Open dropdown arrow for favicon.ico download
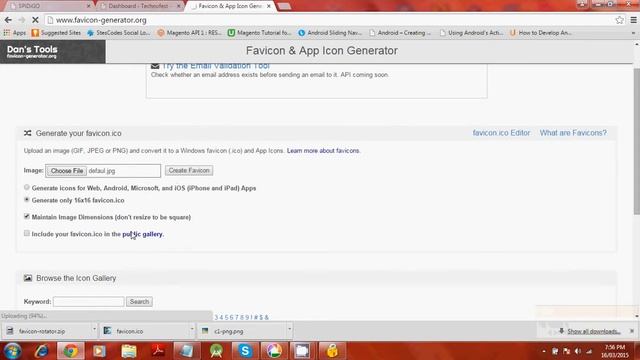 coord(192,330)
